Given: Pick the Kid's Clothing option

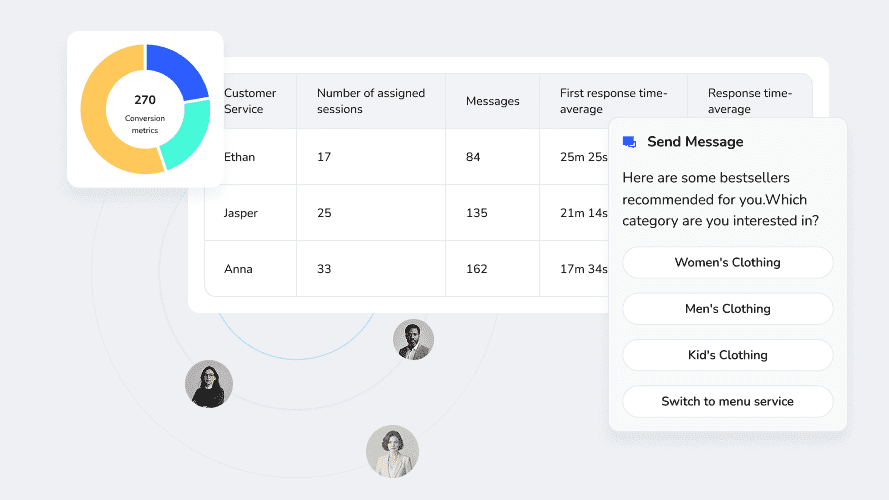Looking at the screenshot, I should pos(727,355).
